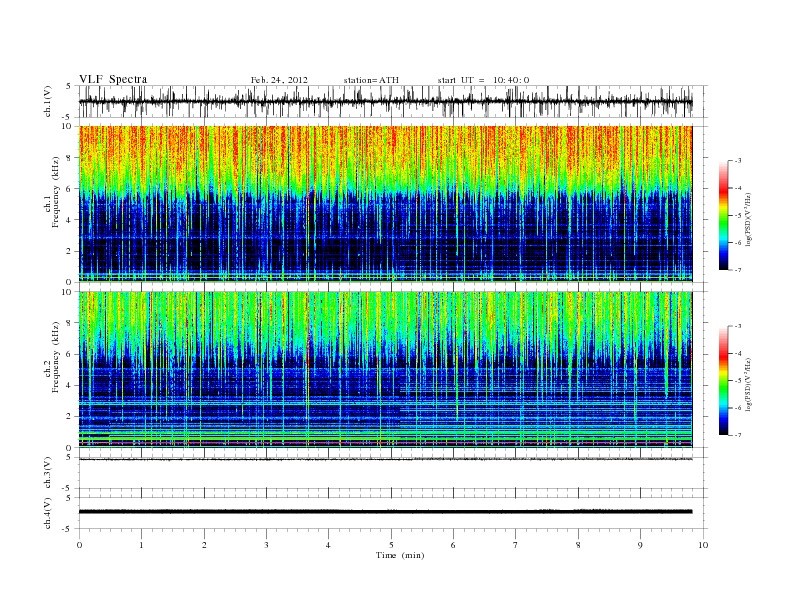
Task: Click the 2 kHz tick label on ch.1 spectrogram
Action: [70, 251]
